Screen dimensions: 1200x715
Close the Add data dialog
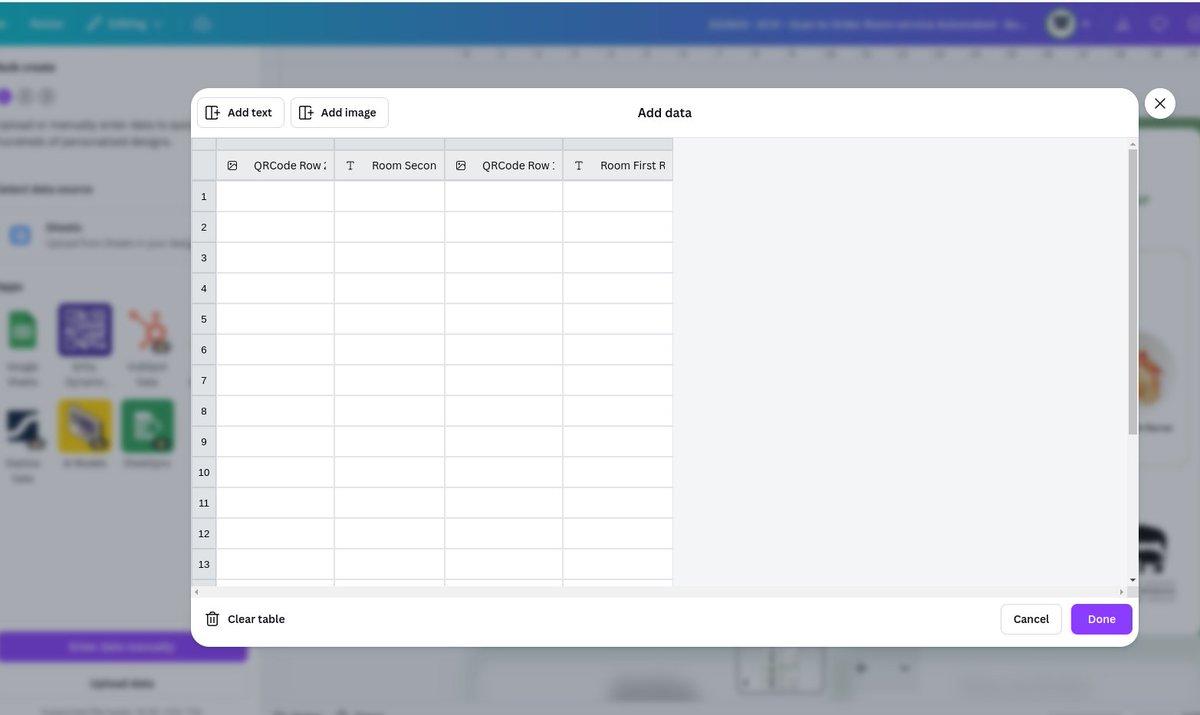(x=1160, y=103)
